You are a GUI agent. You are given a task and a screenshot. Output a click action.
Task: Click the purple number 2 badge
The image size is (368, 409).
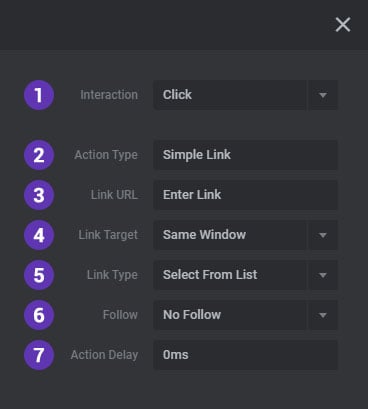coord(39,155)
